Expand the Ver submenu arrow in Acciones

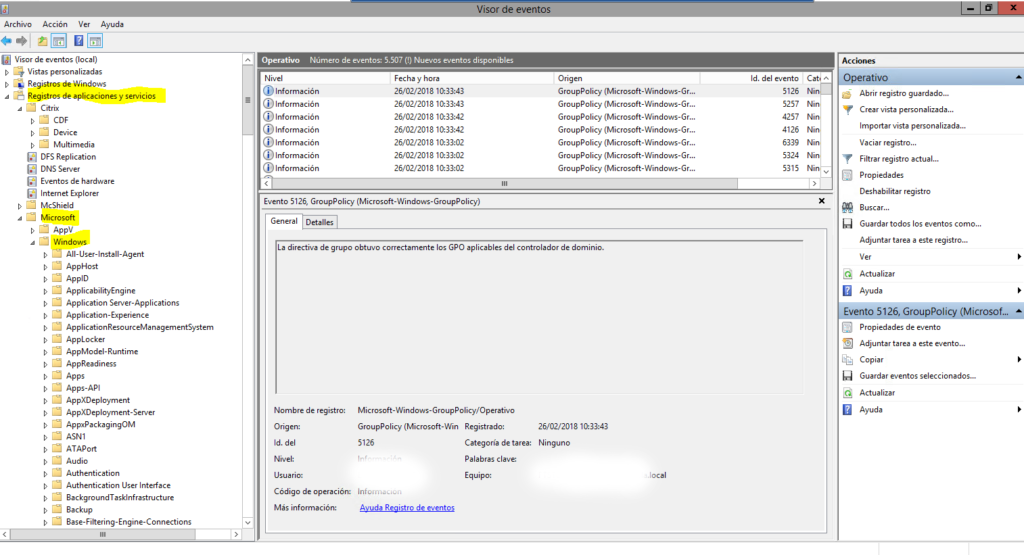point(1019,257)
